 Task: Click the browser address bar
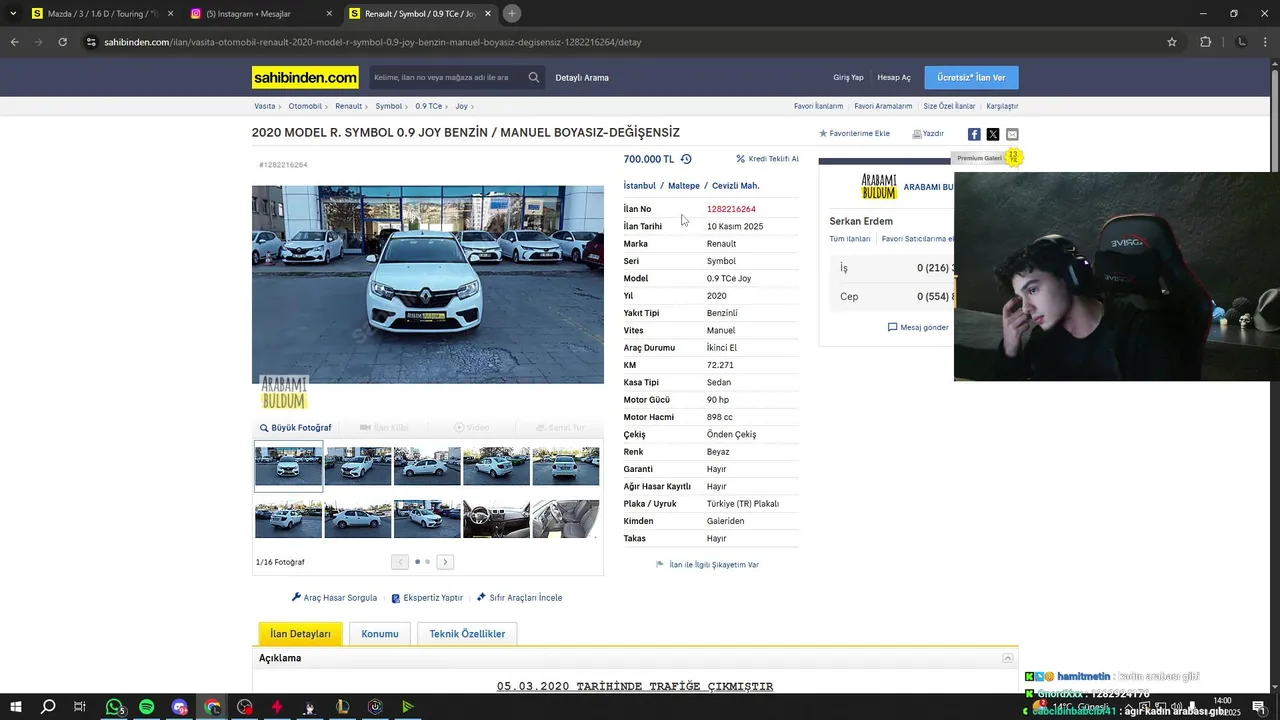click(620, 42)
